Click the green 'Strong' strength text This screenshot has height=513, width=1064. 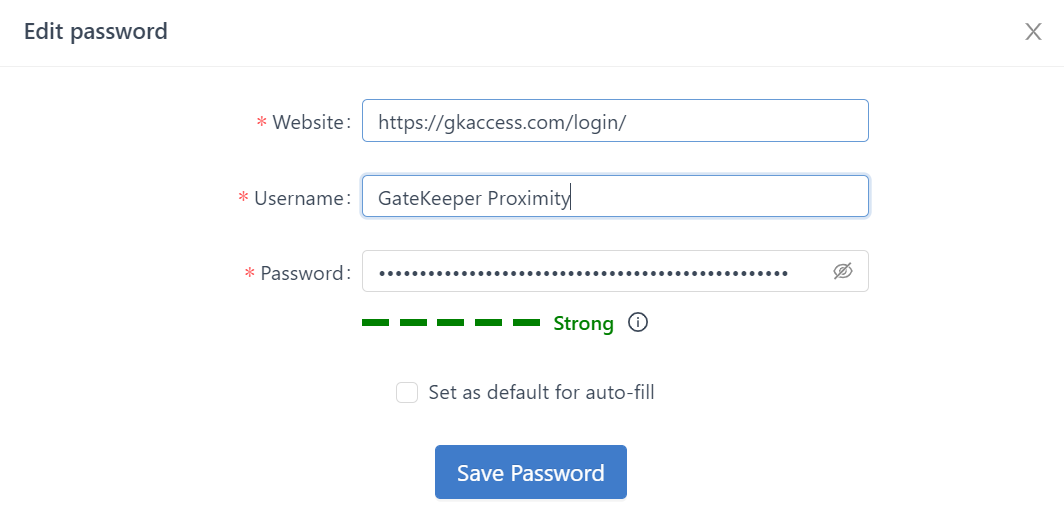point(583,323)
